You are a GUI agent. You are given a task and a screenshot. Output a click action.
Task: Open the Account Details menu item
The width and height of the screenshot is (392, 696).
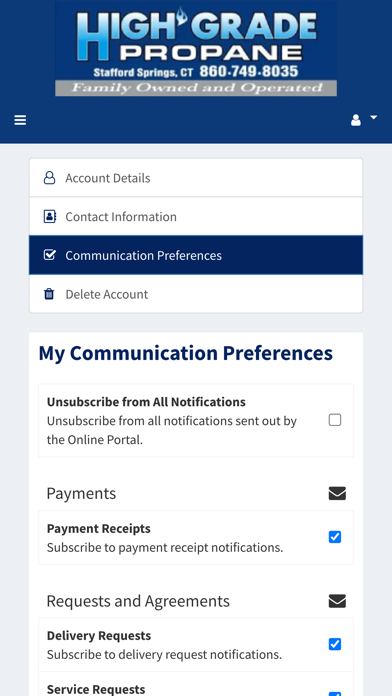pos(196,178)
